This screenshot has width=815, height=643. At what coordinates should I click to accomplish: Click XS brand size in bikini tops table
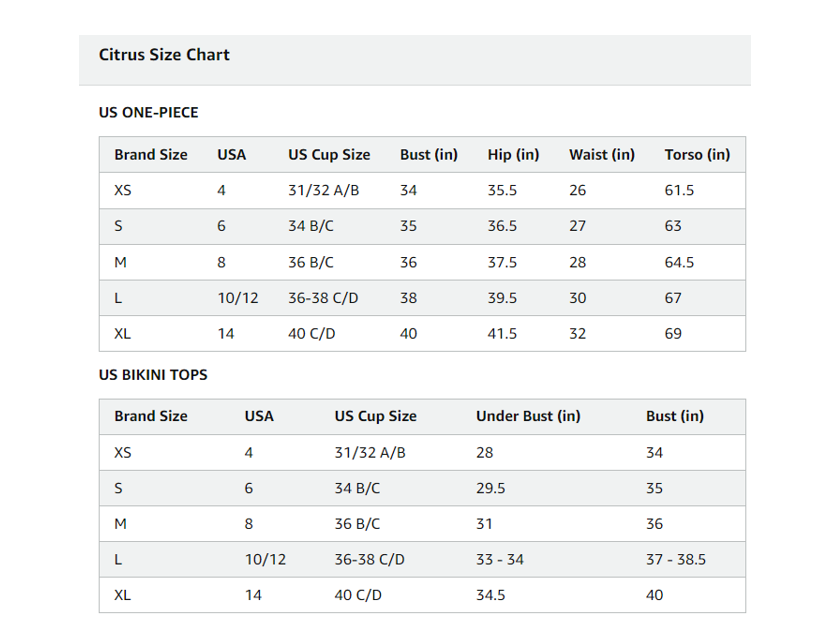point(123,453)
